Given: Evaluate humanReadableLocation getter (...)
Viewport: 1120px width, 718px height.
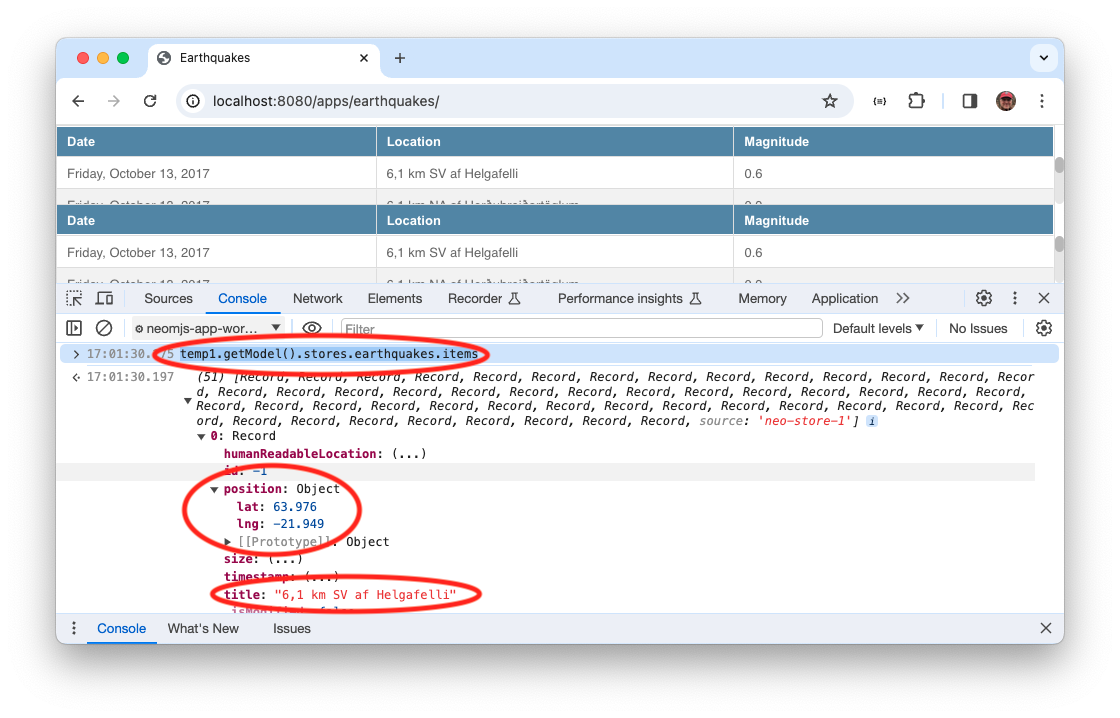Looking at the screenshot, I should coord(409,454).
